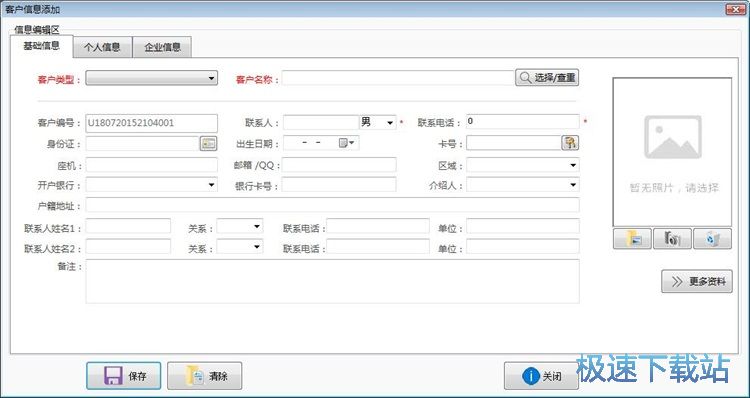This screenshot has height=398, width=750.
Task: Click the 联系人姓名2 input field
Action: click(128, 246)
